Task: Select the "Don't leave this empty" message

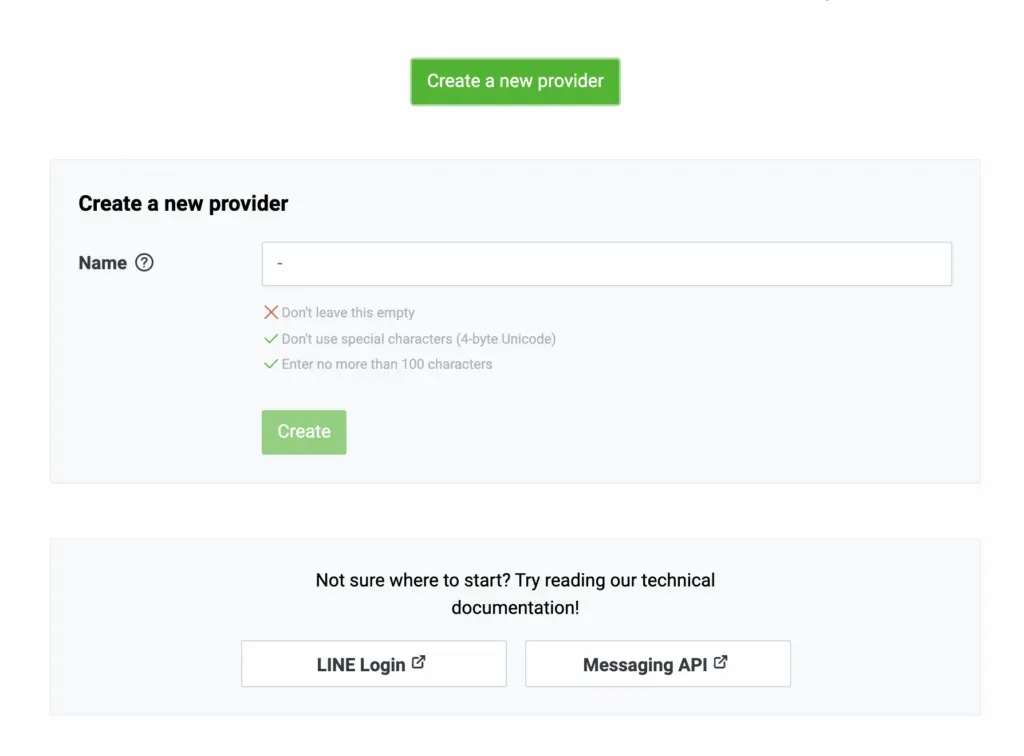Action: [x=348, y=313]
